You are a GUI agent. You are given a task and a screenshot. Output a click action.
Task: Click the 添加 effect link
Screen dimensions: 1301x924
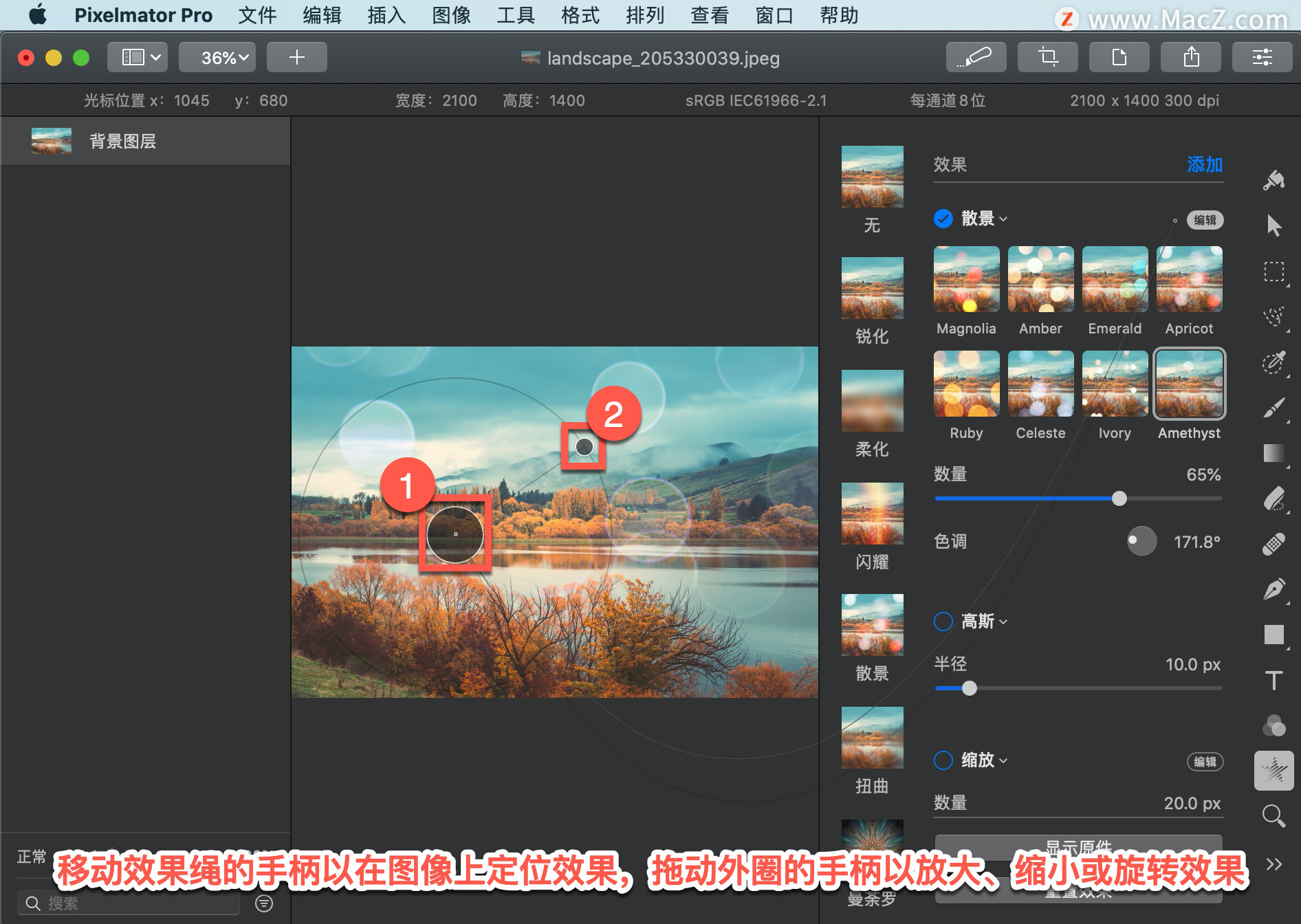(x=1205, y=164)
